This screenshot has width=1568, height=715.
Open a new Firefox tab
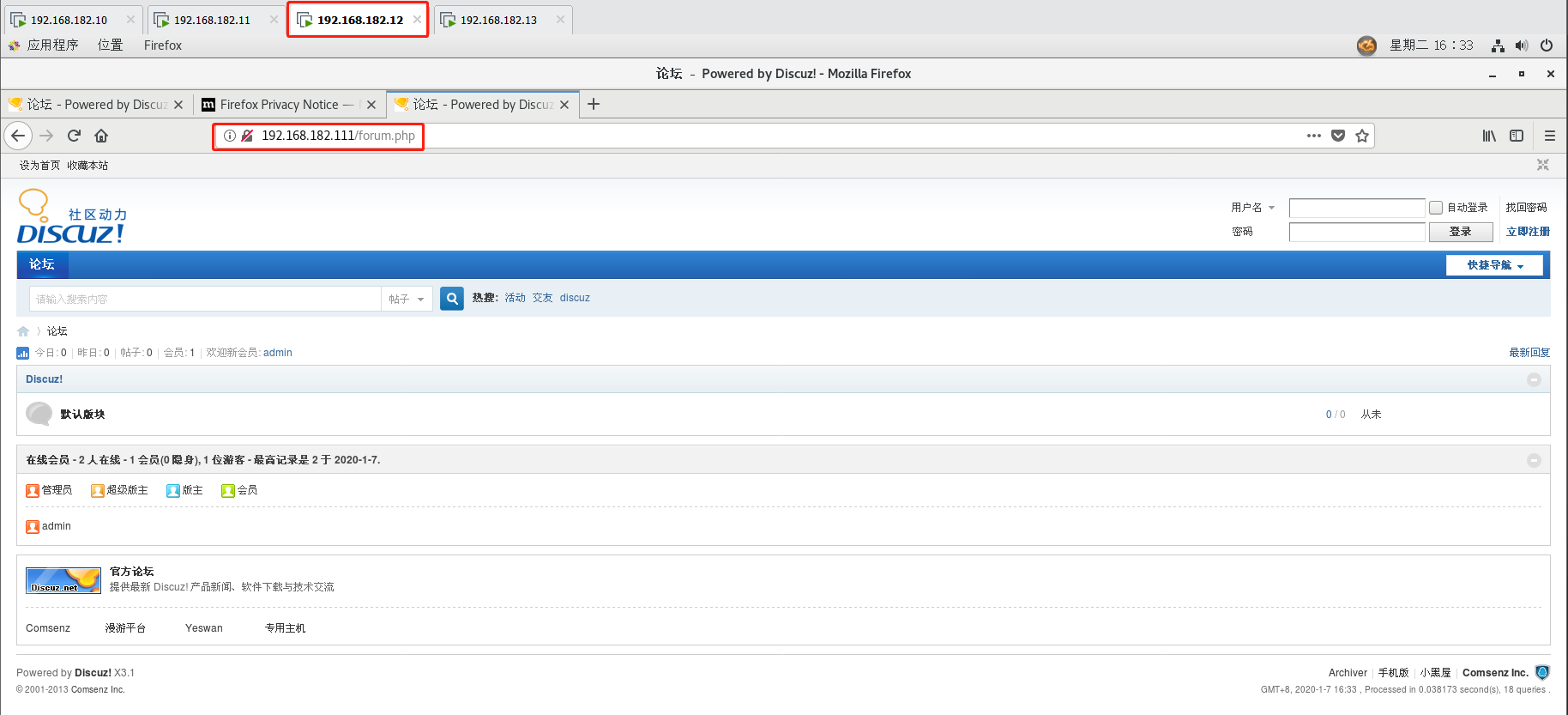pos(594,104)
